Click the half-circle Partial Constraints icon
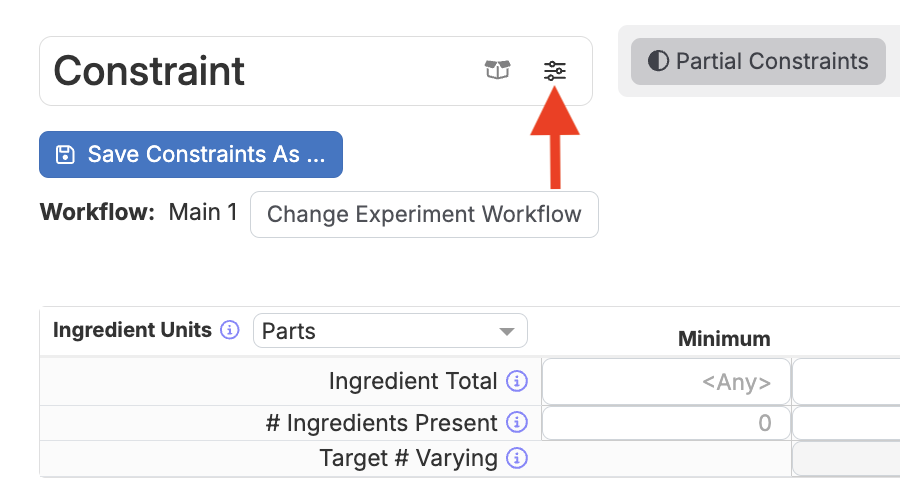This screenshot has height=486, width=900. click(658, 61)
